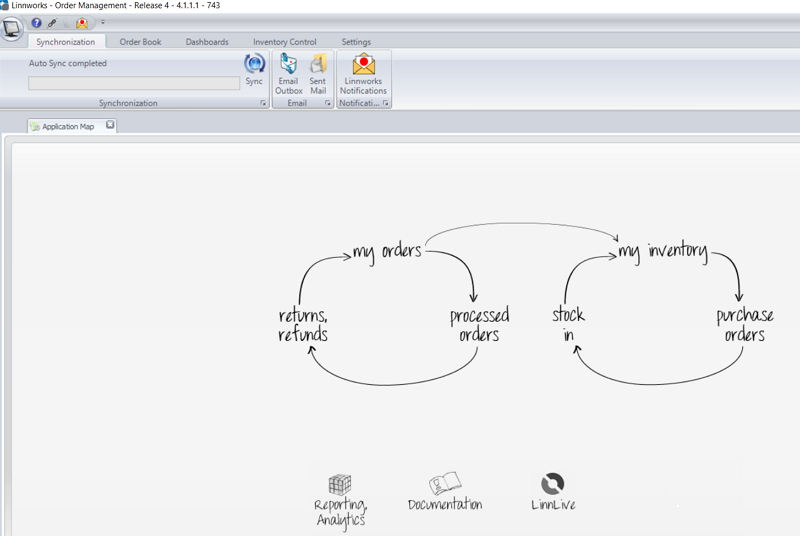Open Sent Mail
This screenshot has width=800, height=536.
click(318, 74)
